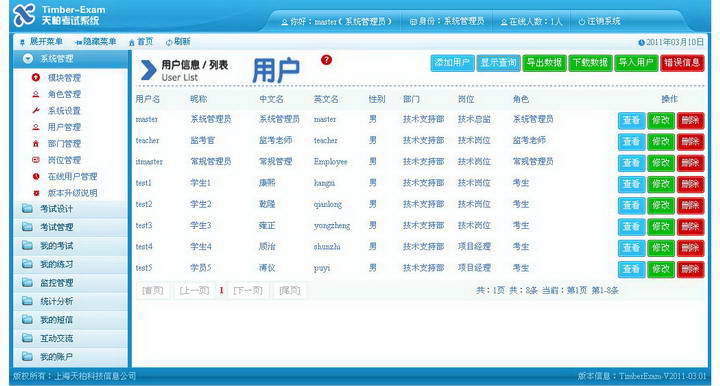Screen dimensions: 720x386
Task: Click the refresh icon beside 刷新
Action: pyautogui.click(x=169, y=42)
